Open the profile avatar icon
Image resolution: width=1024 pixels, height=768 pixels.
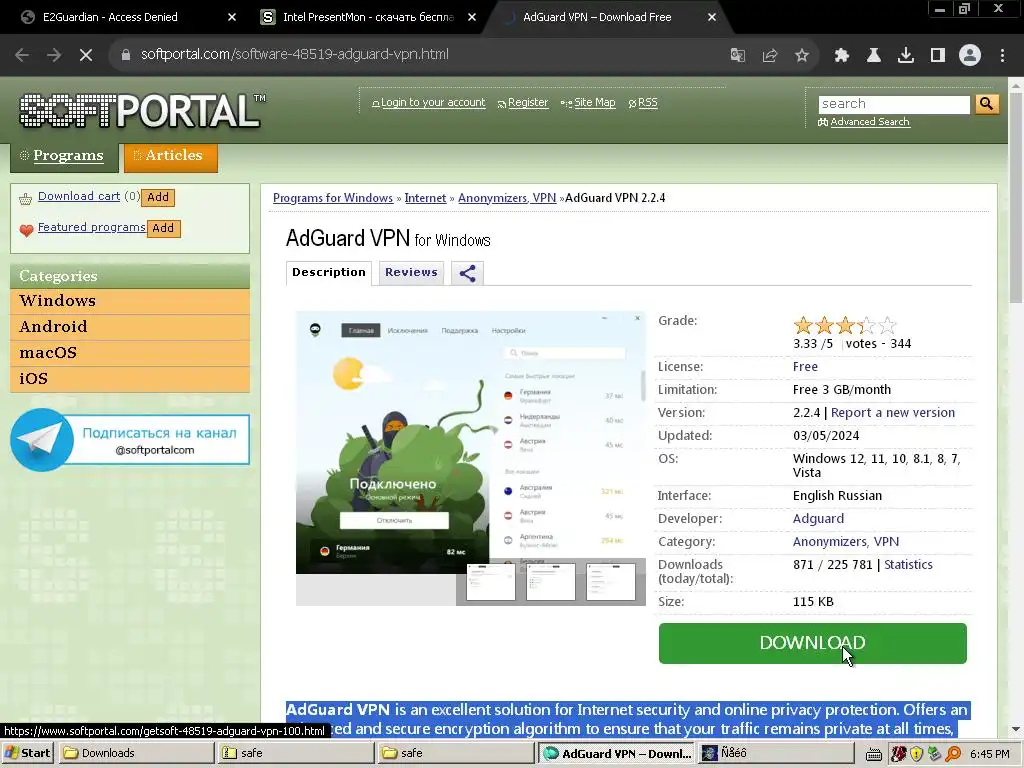tap(970, 55)
